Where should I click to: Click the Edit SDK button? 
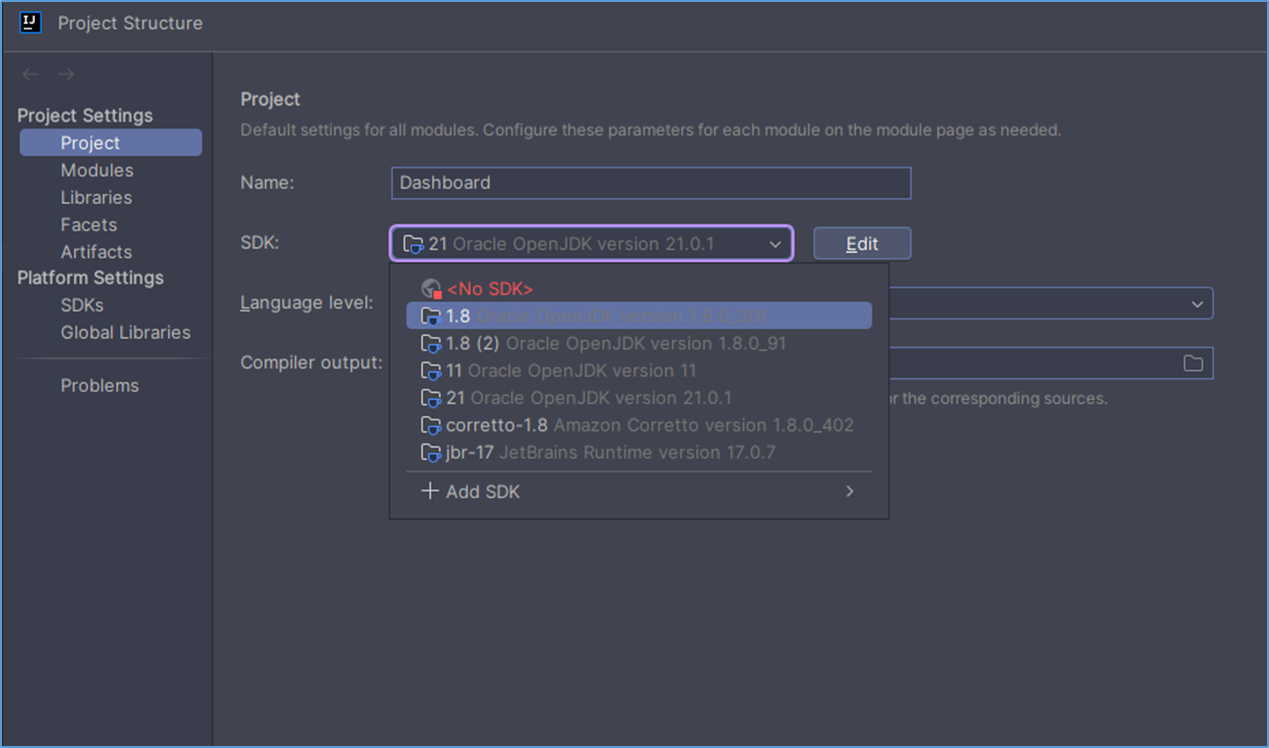pos(862,244)
